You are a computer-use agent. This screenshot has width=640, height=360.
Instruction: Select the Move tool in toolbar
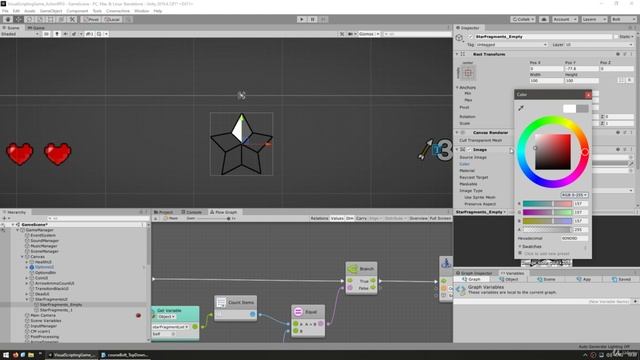tap(19, 19)
